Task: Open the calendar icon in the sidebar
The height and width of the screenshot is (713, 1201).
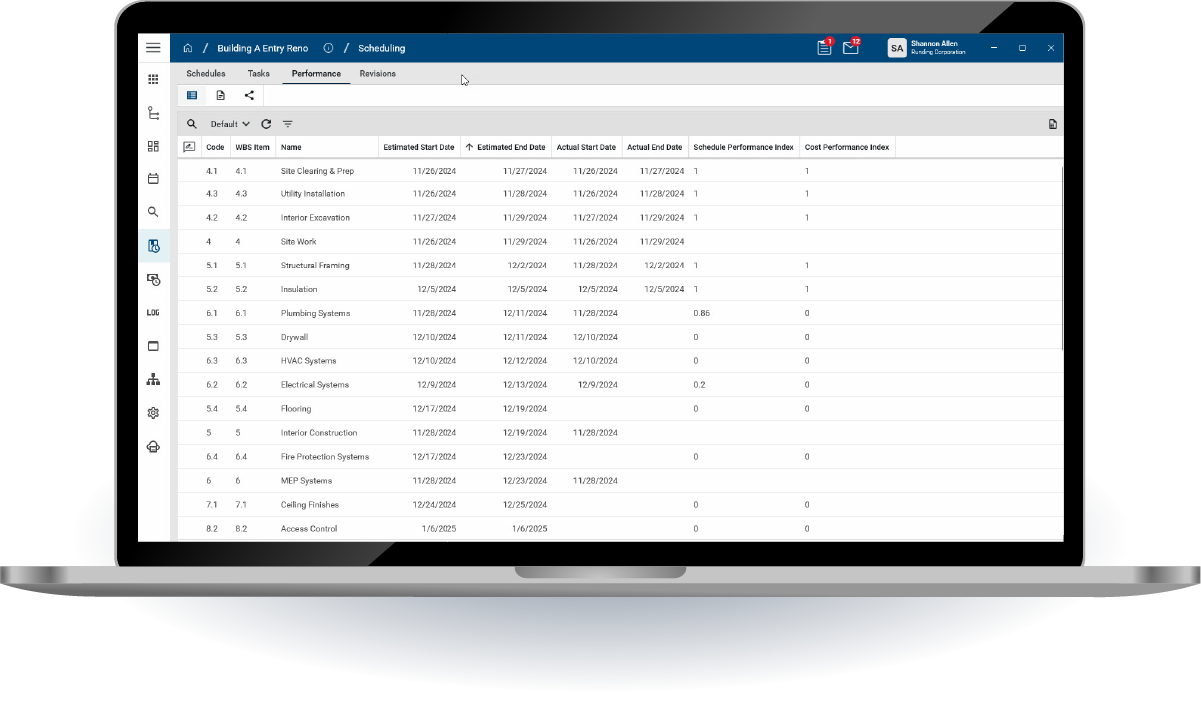Action: [x=153, y=178]
